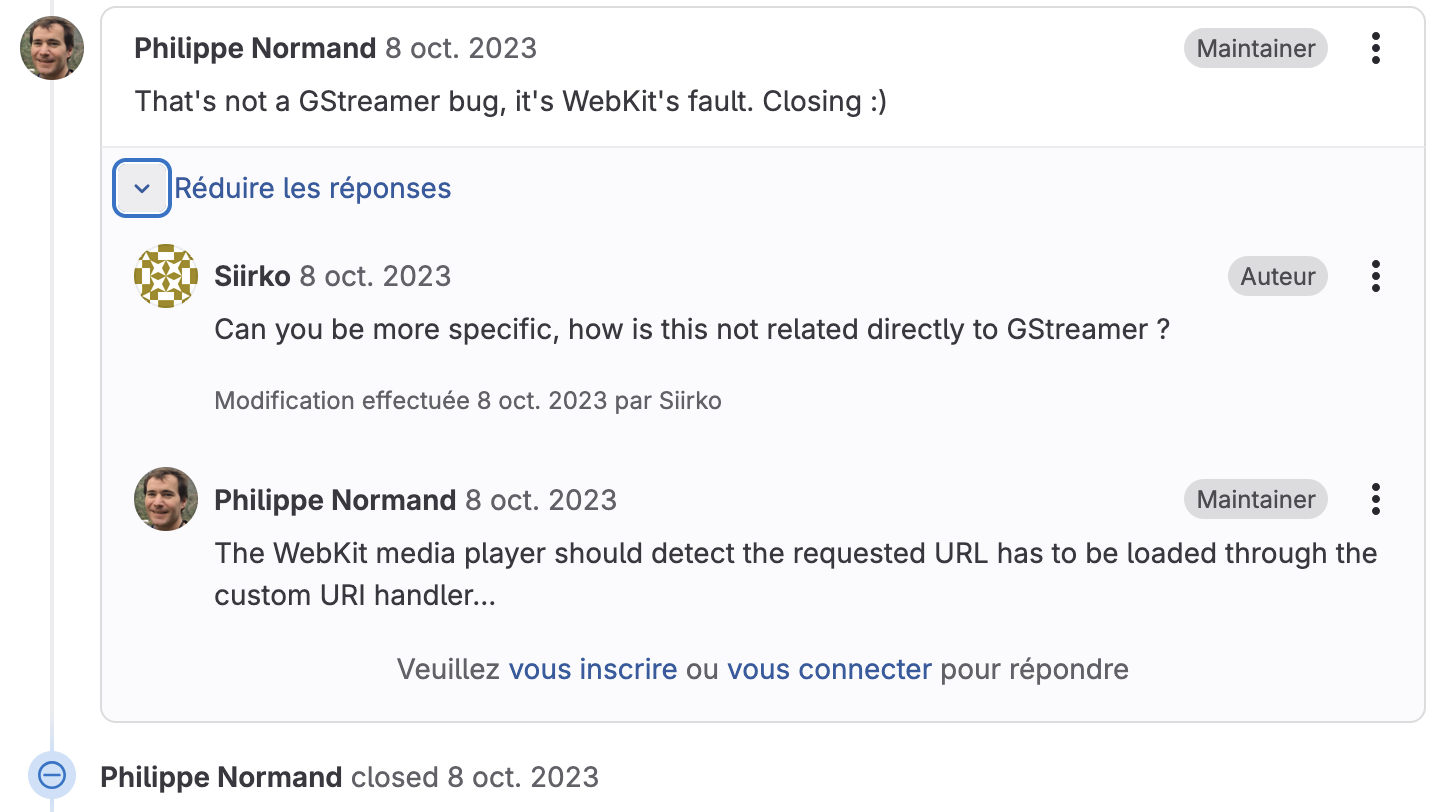Open more actions menu on Siirko's reply
This screenshot has height=812, width=1434.
click(x=1376, y=276)
